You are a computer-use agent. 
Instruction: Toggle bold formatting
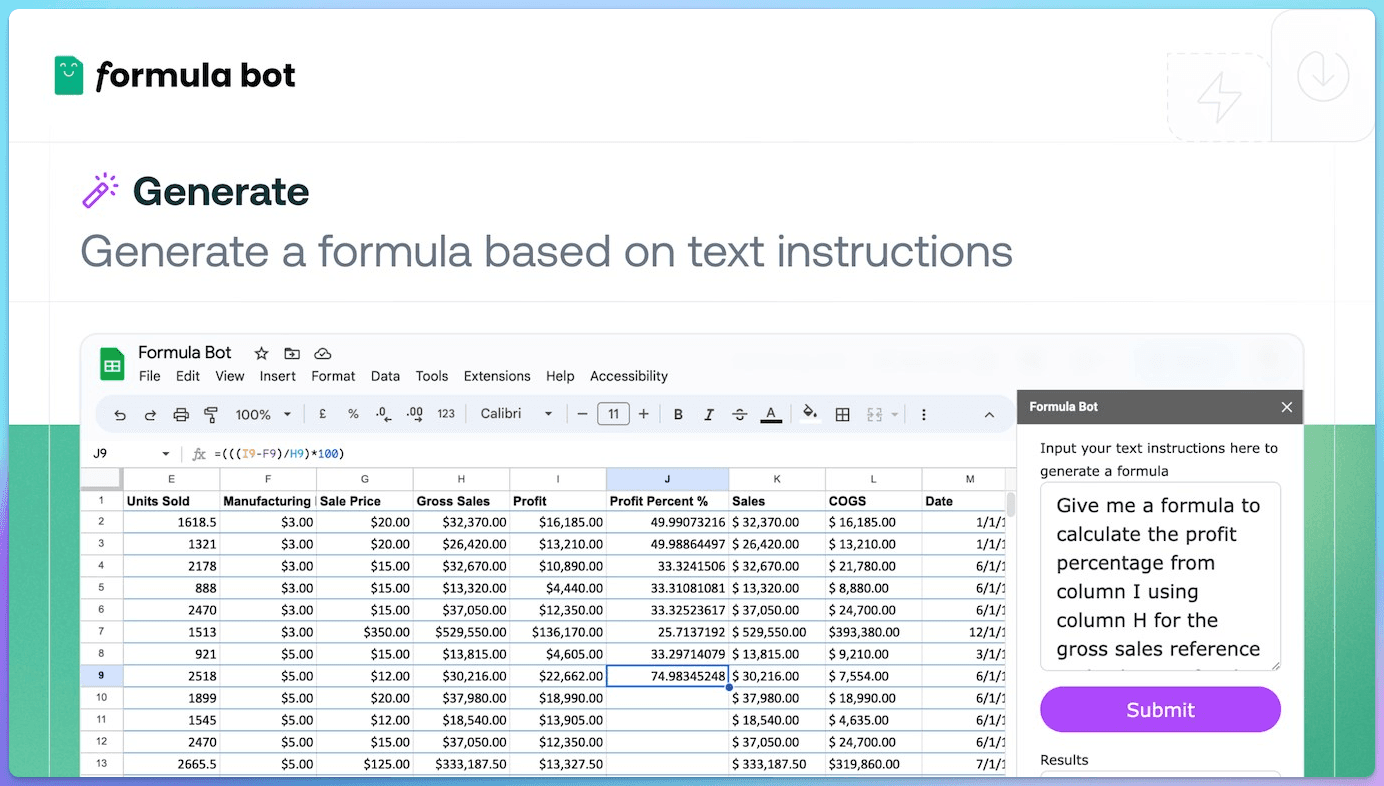[678, 414]
